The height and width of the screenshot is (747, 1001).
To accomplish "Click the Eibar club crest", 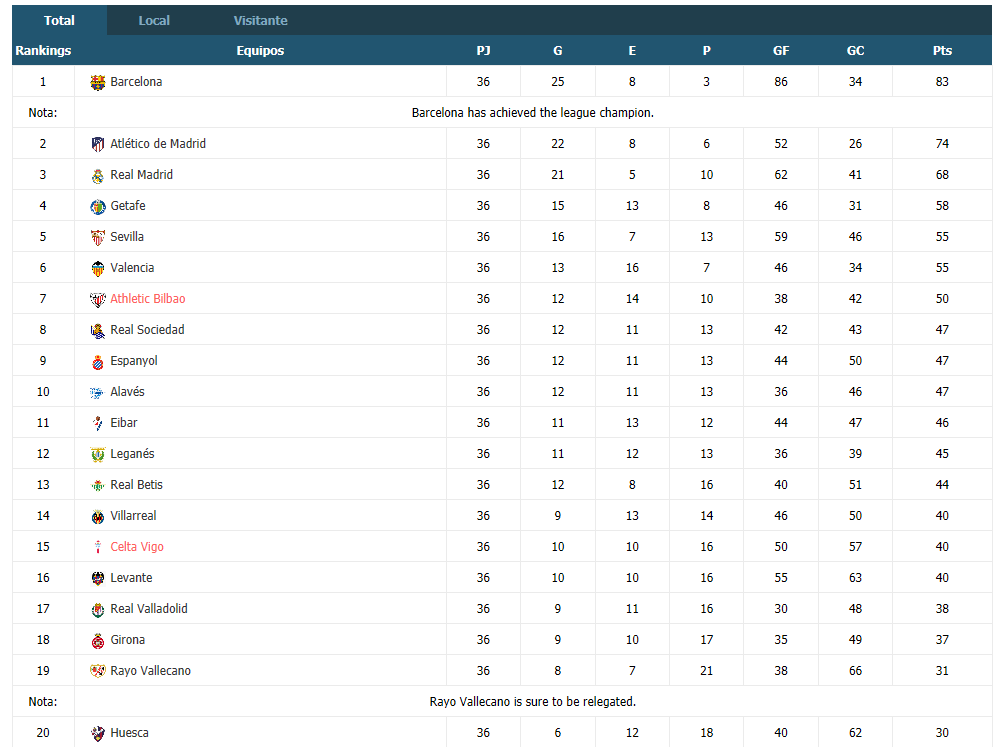I will click(98, 423).
